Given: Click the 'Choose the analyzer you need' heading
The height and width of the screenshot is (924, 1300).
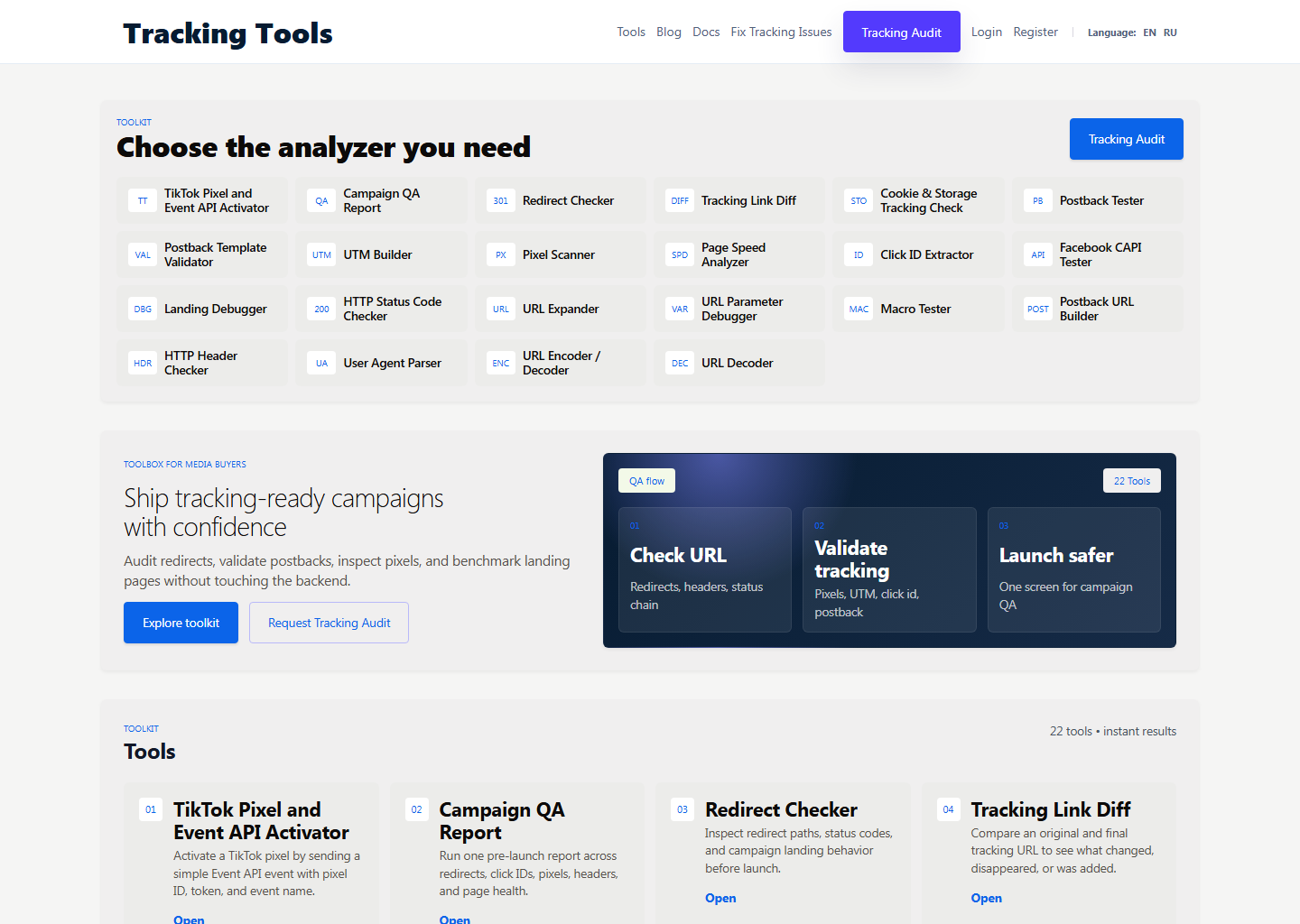Looking at the screenshot, I should click(323, 147).
